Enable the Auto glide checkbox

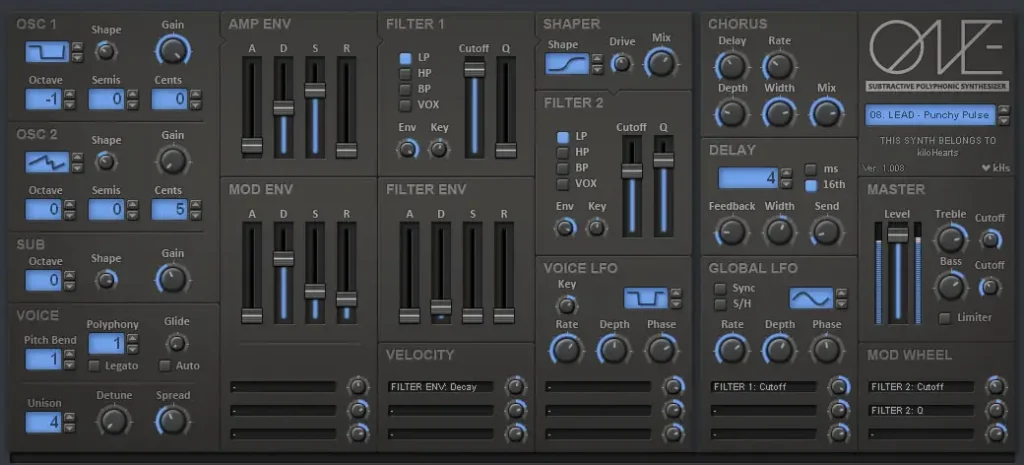165,366
